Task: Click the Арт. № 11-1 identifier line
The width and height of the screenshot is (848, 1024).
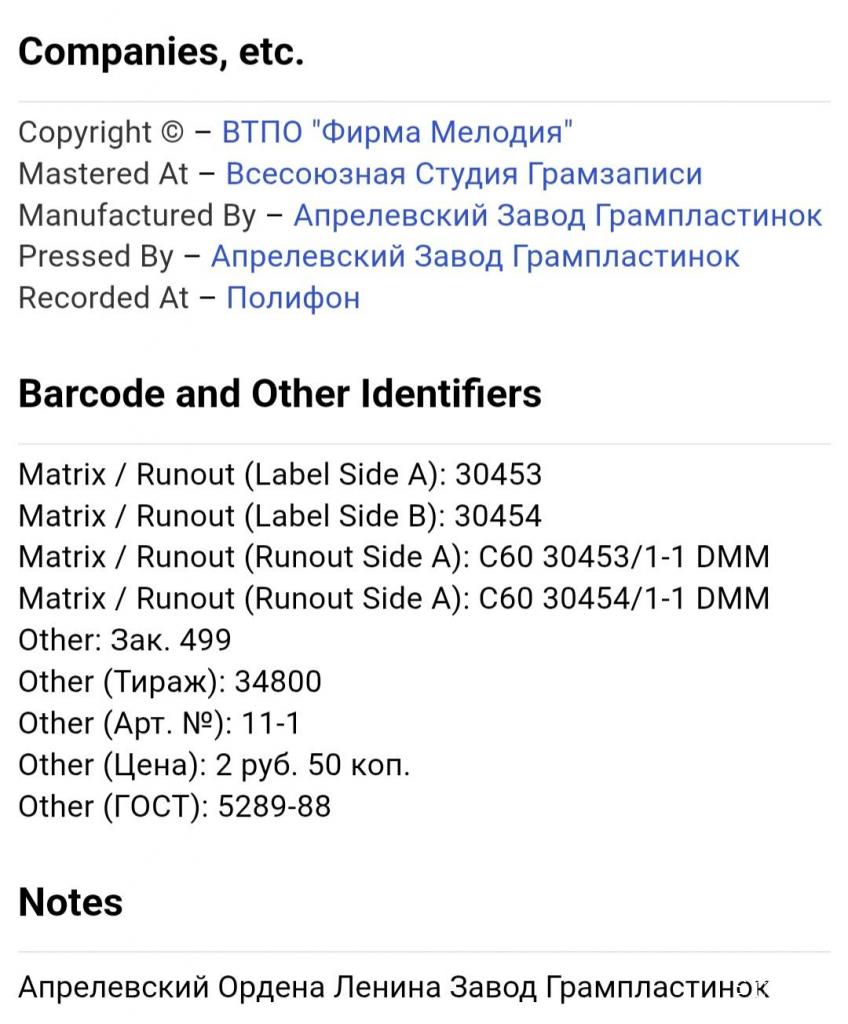Action: (159, 724)
